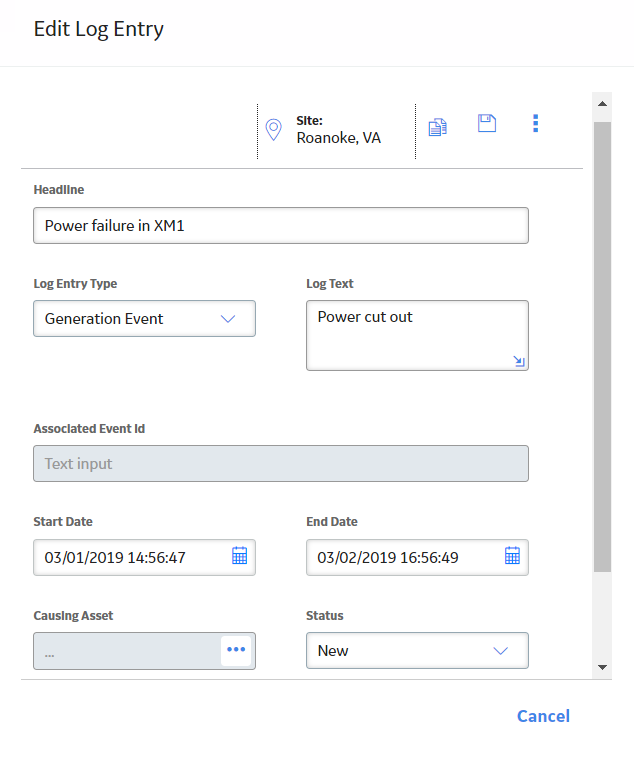Image resolution: width=634 pixels, height=759 pixels.
Task: Click into the Headline text field
Action: [281, 226]
